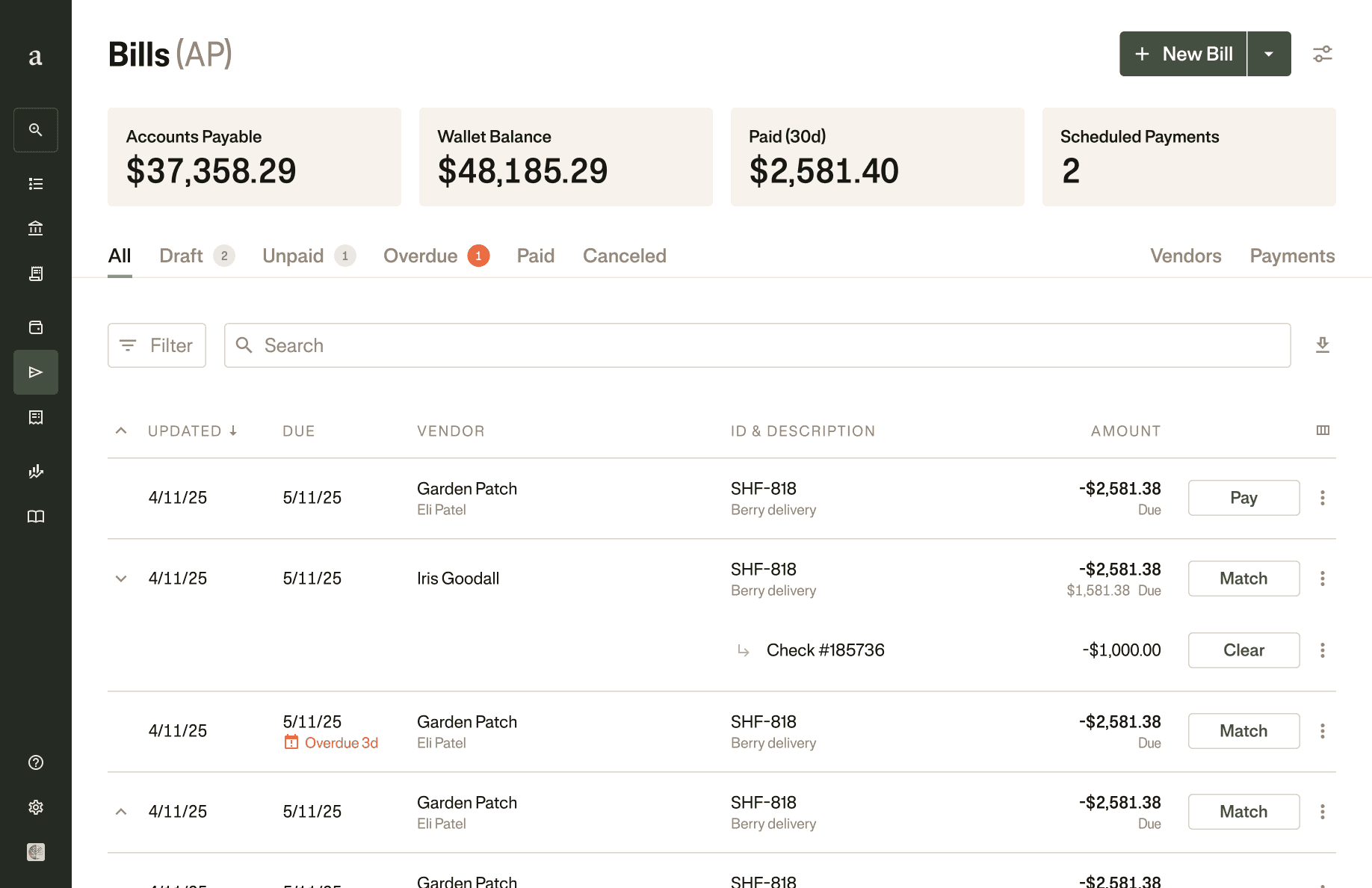Open search from the sidebar magnifier
Screen dimensions: 1372x888
click(x=36, y=130)
